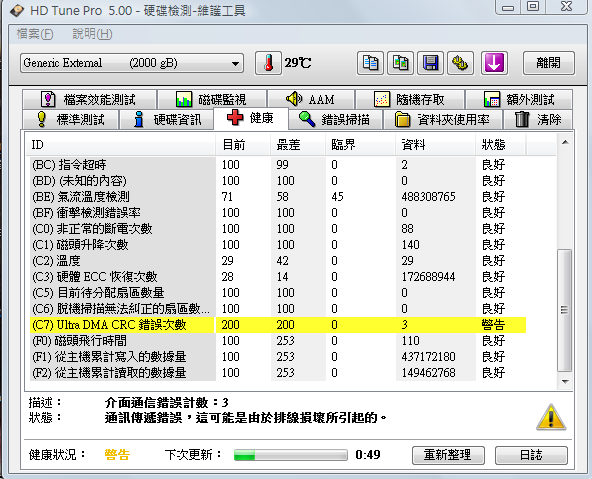Viewport: 592px width, 479px height.
Task: Click the warning triangle icon
Action: [551, 417]
